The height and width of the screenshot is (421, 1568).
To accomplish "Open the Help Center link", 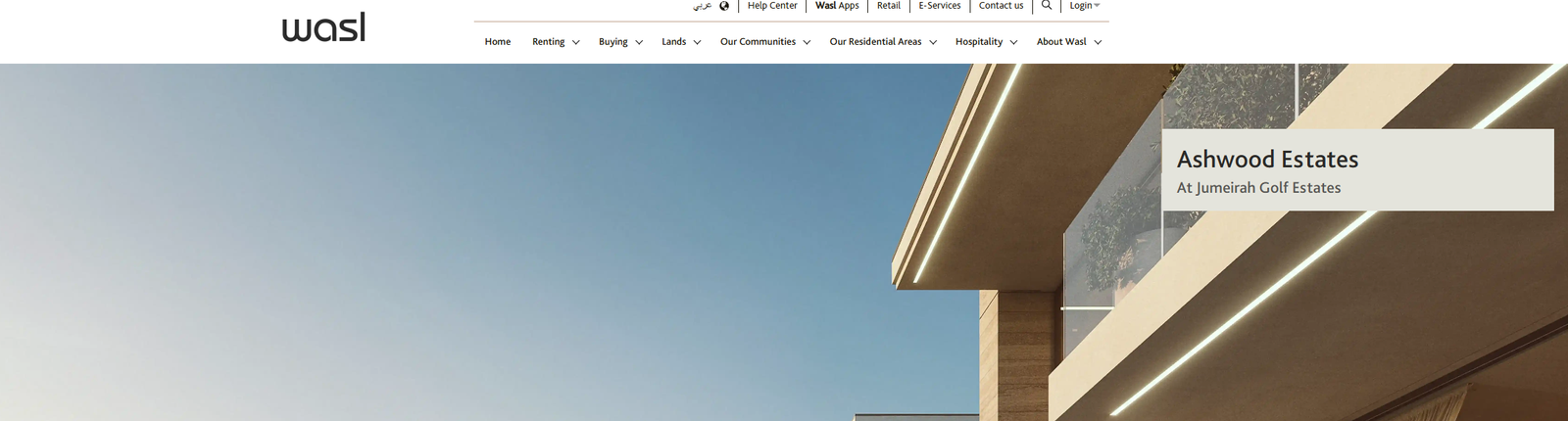I will click(x=772, y=6).
